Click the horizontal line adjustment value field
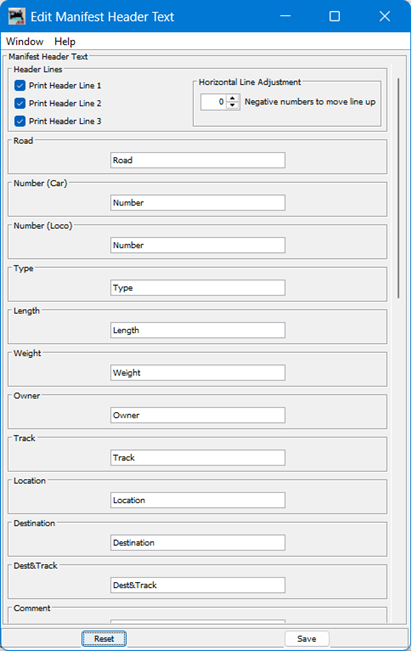The height and width of the screenshot is (651, 412). (213, 102)
